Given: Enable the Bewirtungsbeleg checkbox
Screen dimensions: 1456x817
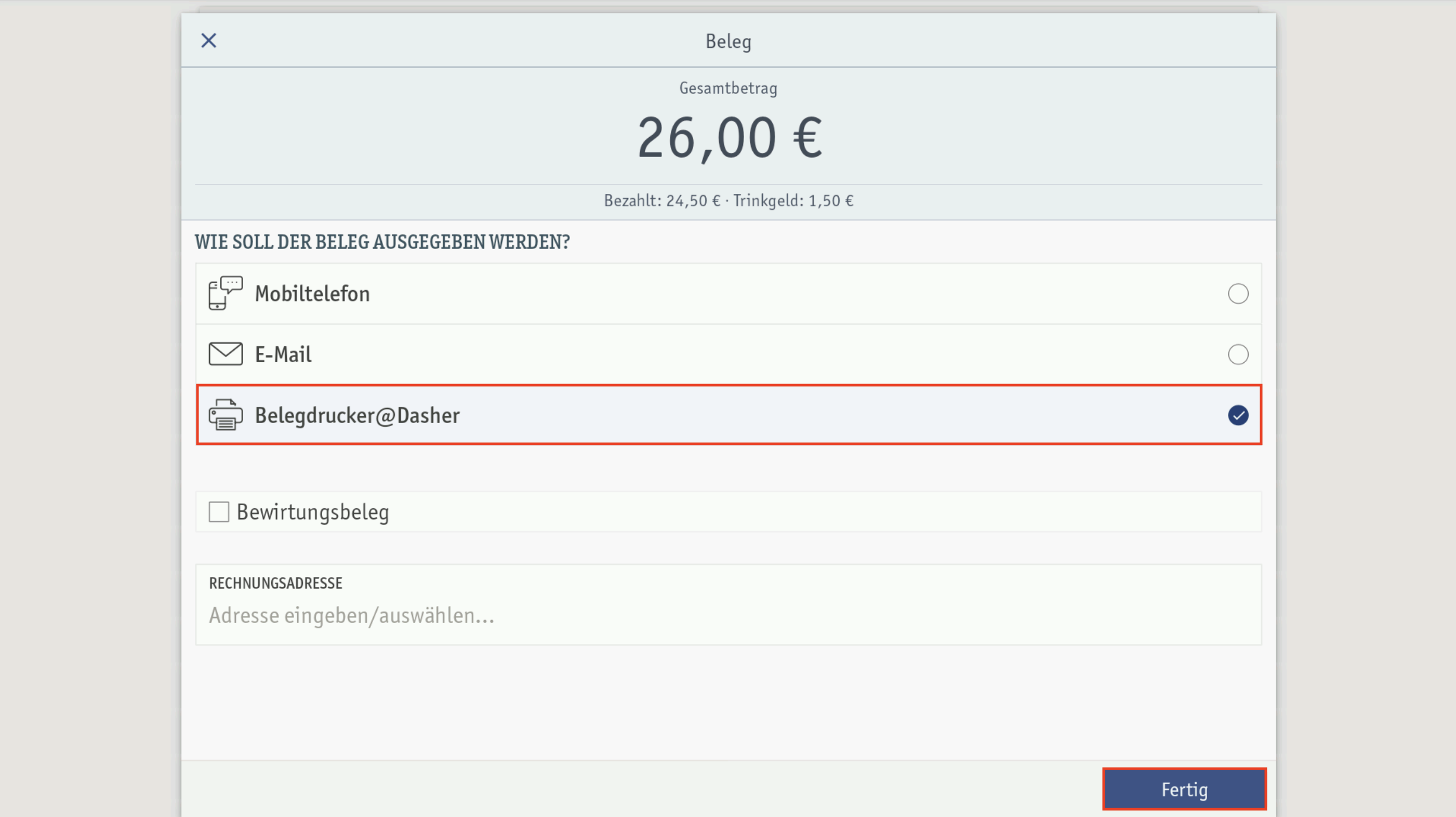Looking at the screenshot, I should [219, 512].
